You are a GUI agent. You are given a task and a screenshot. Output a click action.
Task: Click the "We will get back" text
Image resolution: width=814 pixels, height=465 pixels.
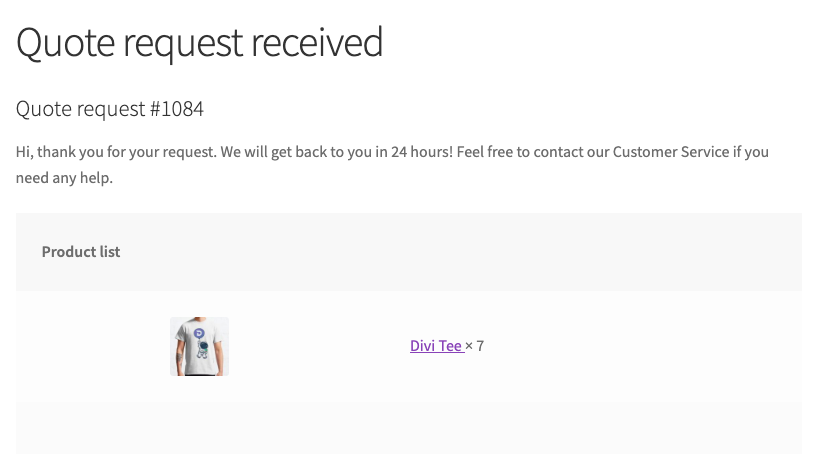pos(274,152)
